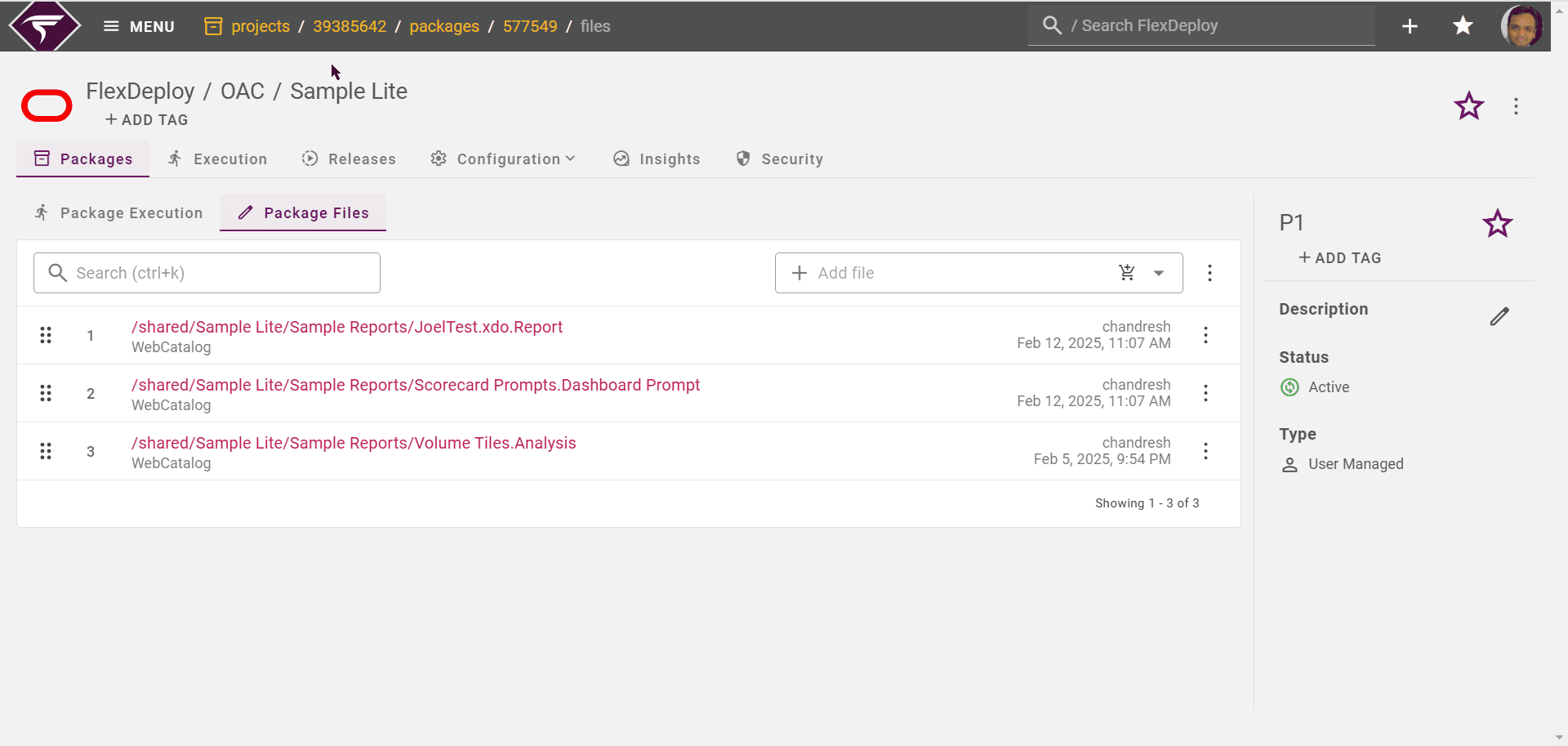
Task: Focus the Search FlexDeploy field
Action: pyautogui.click(x=1201, y=25)
